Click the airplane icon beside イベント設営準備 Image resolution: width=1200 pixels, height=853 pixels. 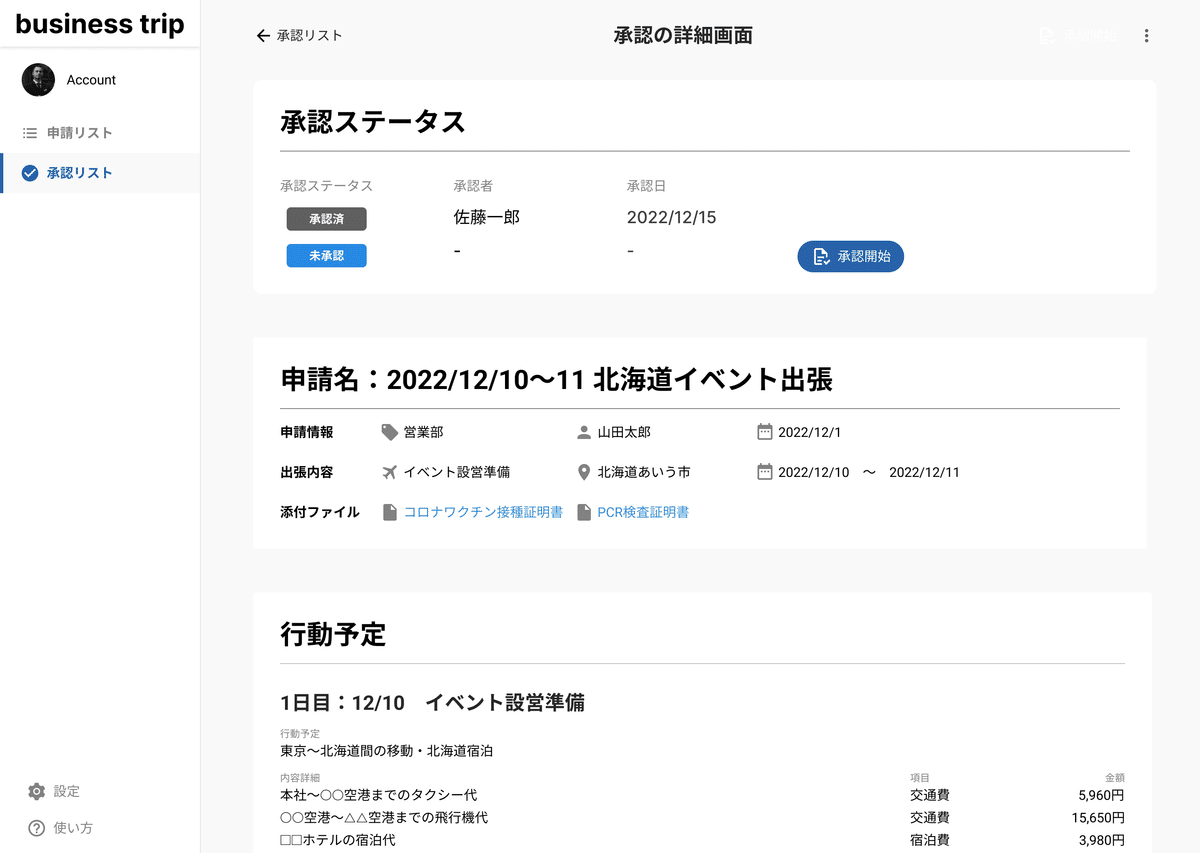tap(390, 472)
